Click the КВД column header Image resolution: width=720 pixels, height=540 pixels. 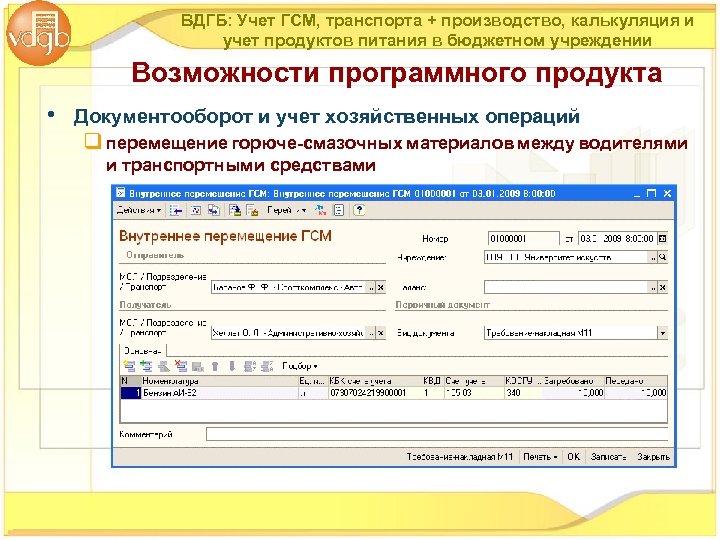pyautogui.click(x=433, y=381)
